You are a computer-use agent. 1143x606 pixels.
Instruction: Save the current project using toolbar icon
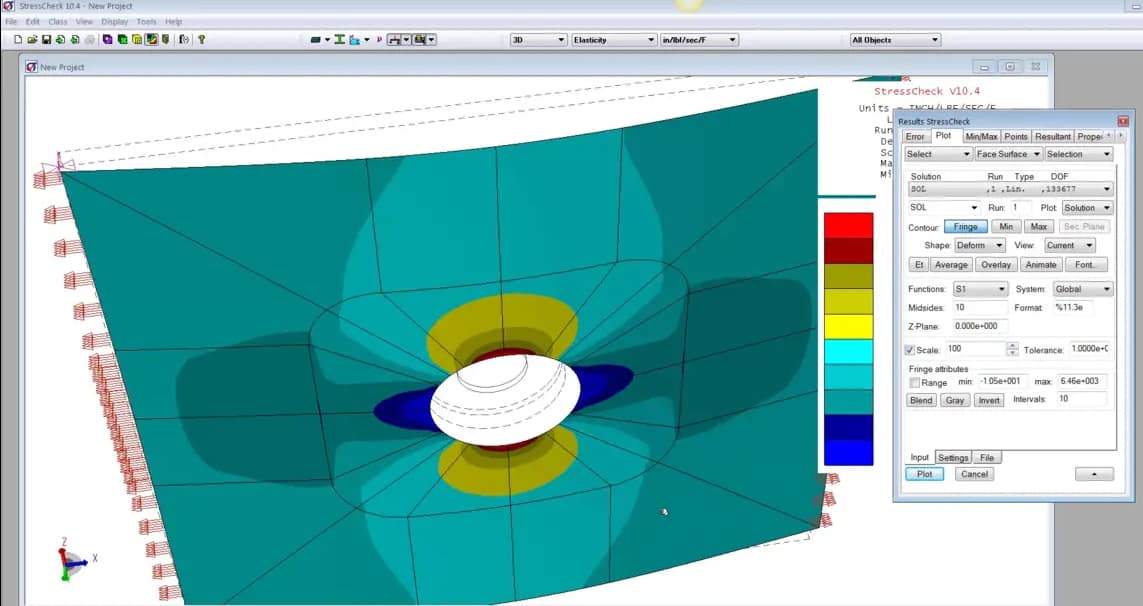click(x=46, y=39)
